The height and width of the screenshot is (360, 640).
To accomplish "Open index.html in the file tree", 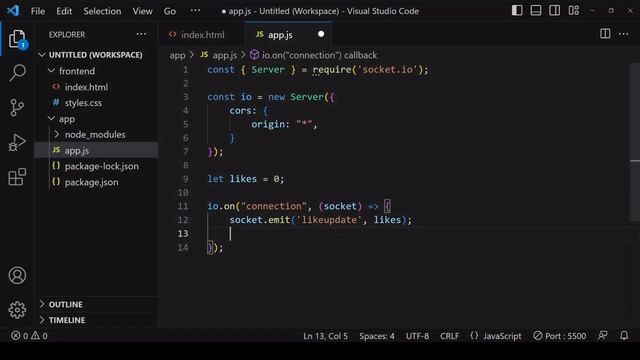I will click(86, 87).
